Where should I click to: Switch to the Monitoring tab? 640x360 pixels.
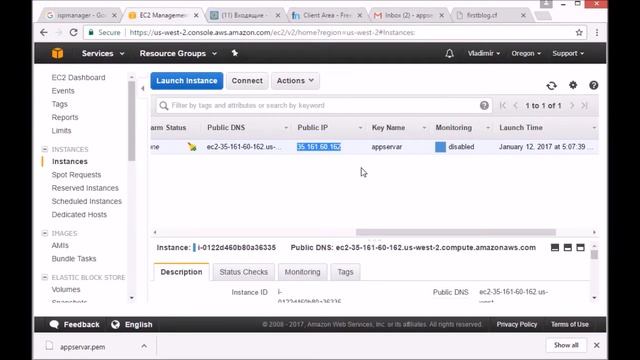click(x=302, y=272)
